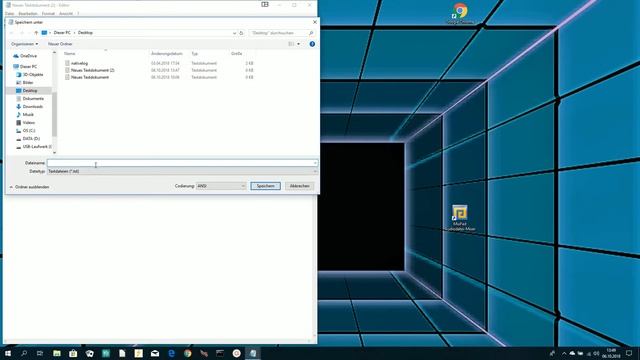
Task: Open the Ansicht menu in Editor
Action: click(66, 14)
